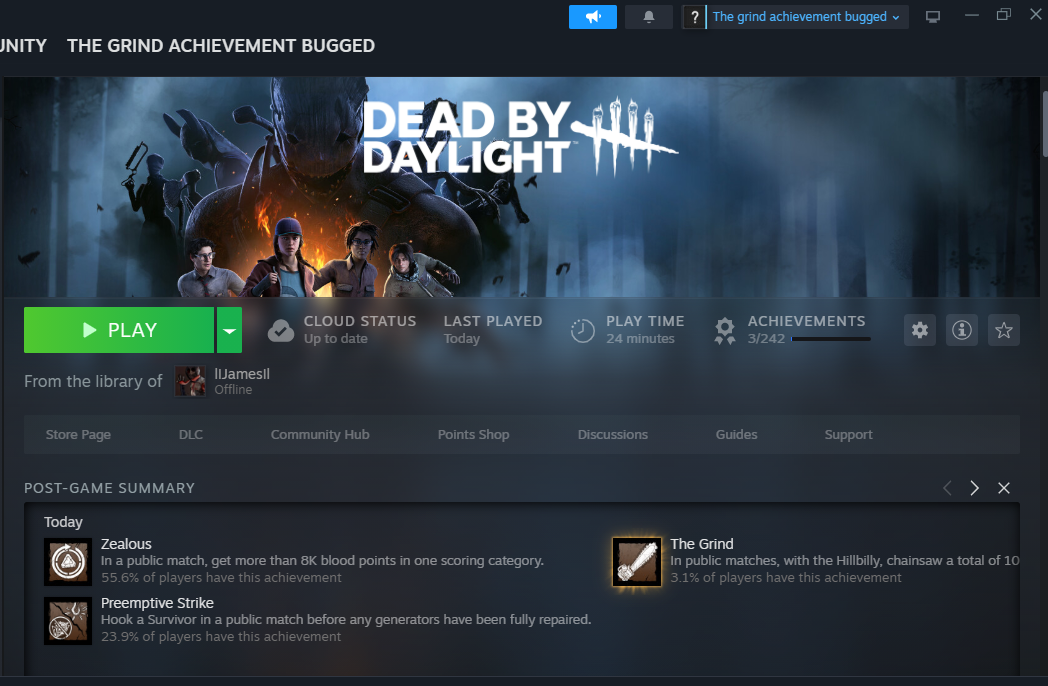Open game settings gear icon

click(x=920, y=330)
